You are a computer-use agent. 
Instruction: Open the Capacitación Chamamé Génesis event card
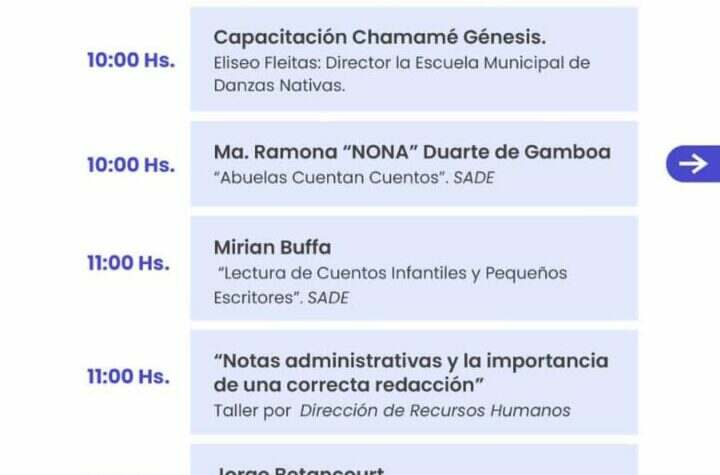[414, 59]
